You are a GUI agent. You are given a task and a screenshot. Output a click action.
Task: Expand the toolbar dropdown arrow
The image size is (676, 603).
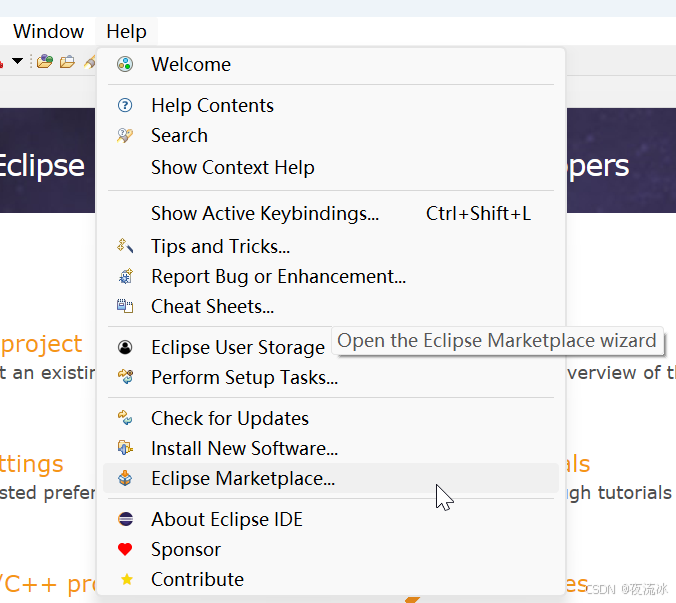click(x=17, y=61)
